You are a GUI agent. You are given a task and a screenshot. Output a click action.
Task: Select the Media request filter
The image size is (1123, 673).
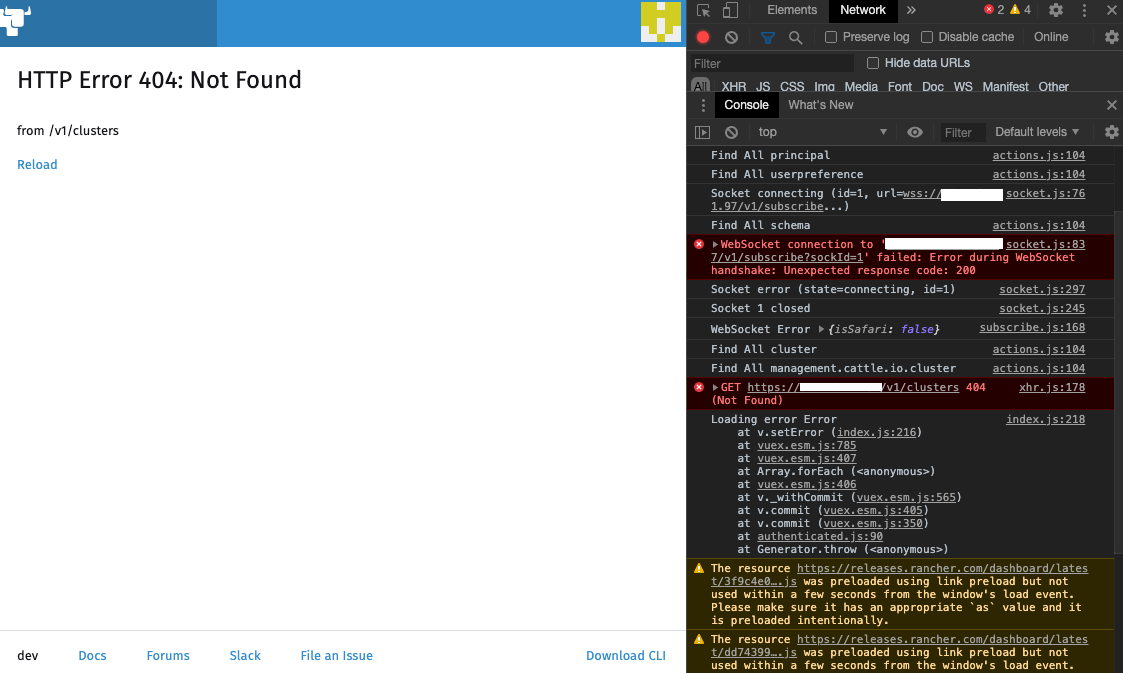861,87
